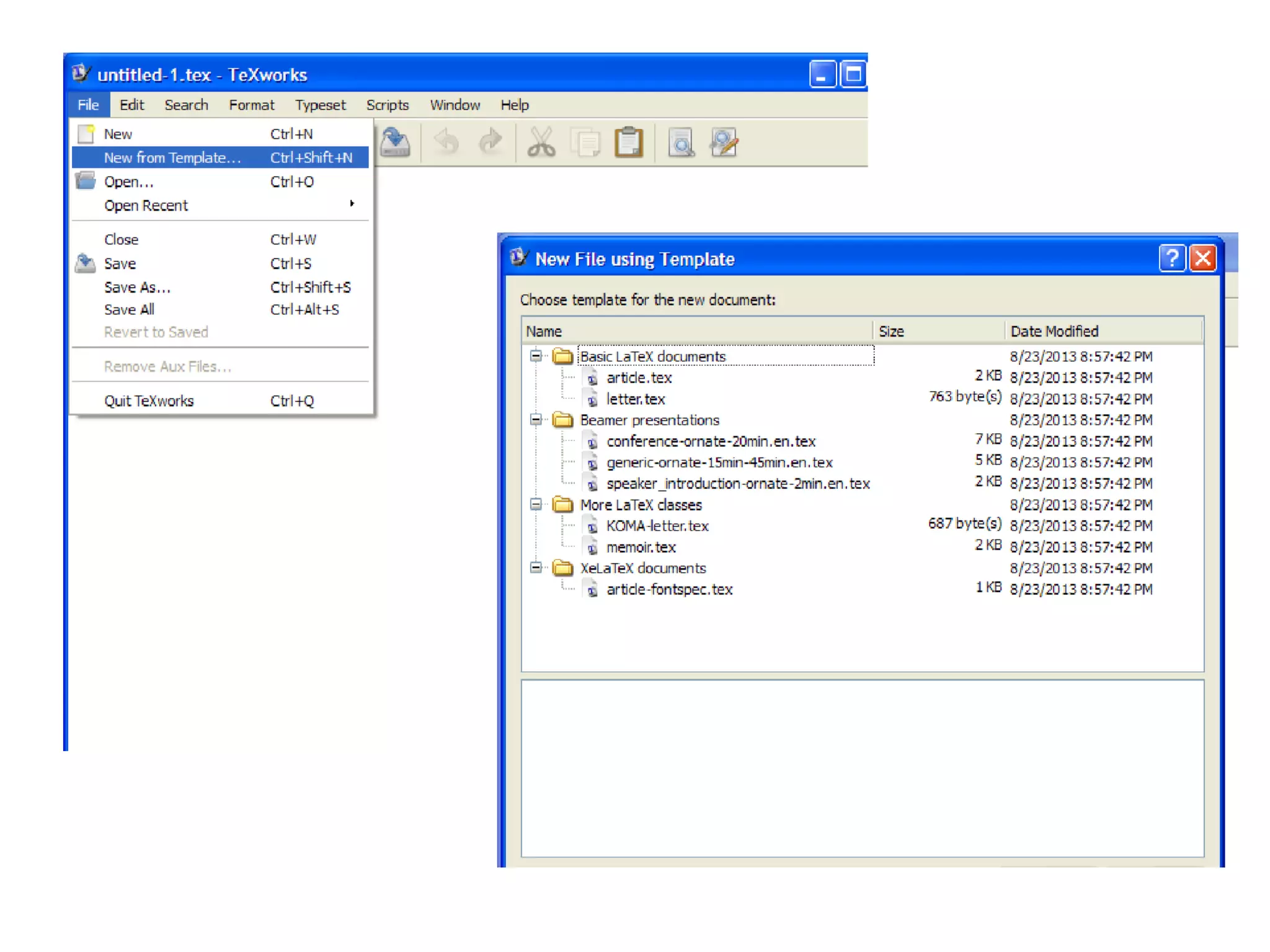
Task: Click the Undo arrow icon
Action: point(446,143)
